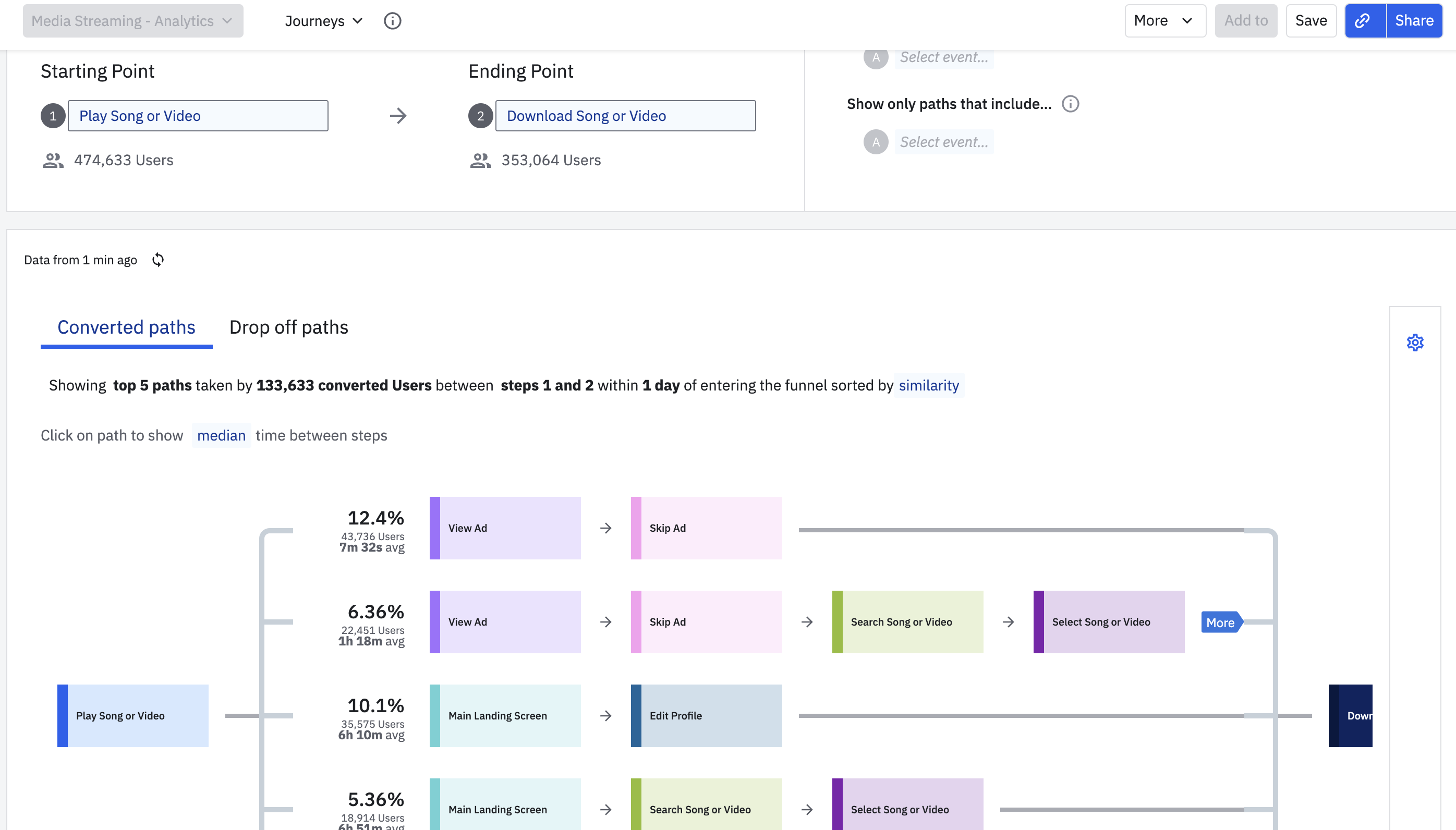Viewport: 1456px width, 830px height.
Task: Expand the More dropdown menu
Action: (1164, 21)
